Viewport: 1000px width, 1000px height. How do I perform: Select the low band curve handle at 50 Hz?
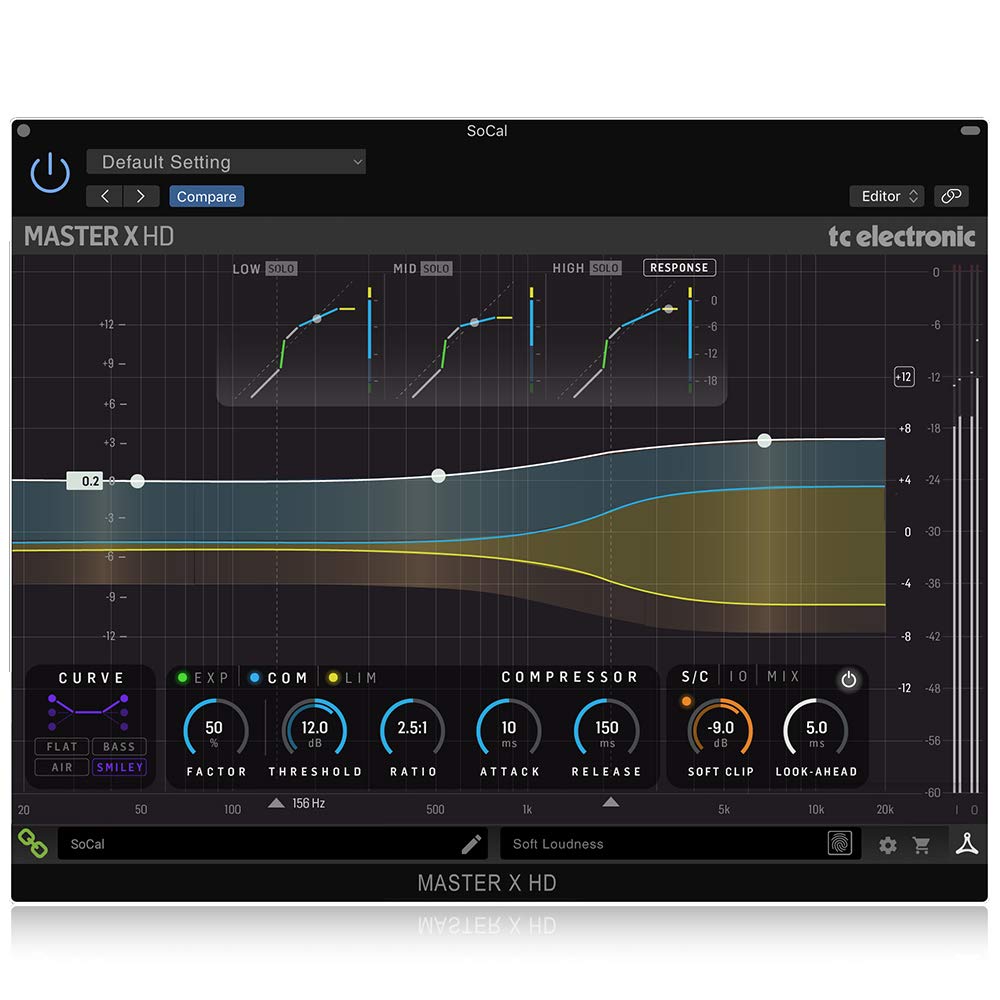pos(137,482)
